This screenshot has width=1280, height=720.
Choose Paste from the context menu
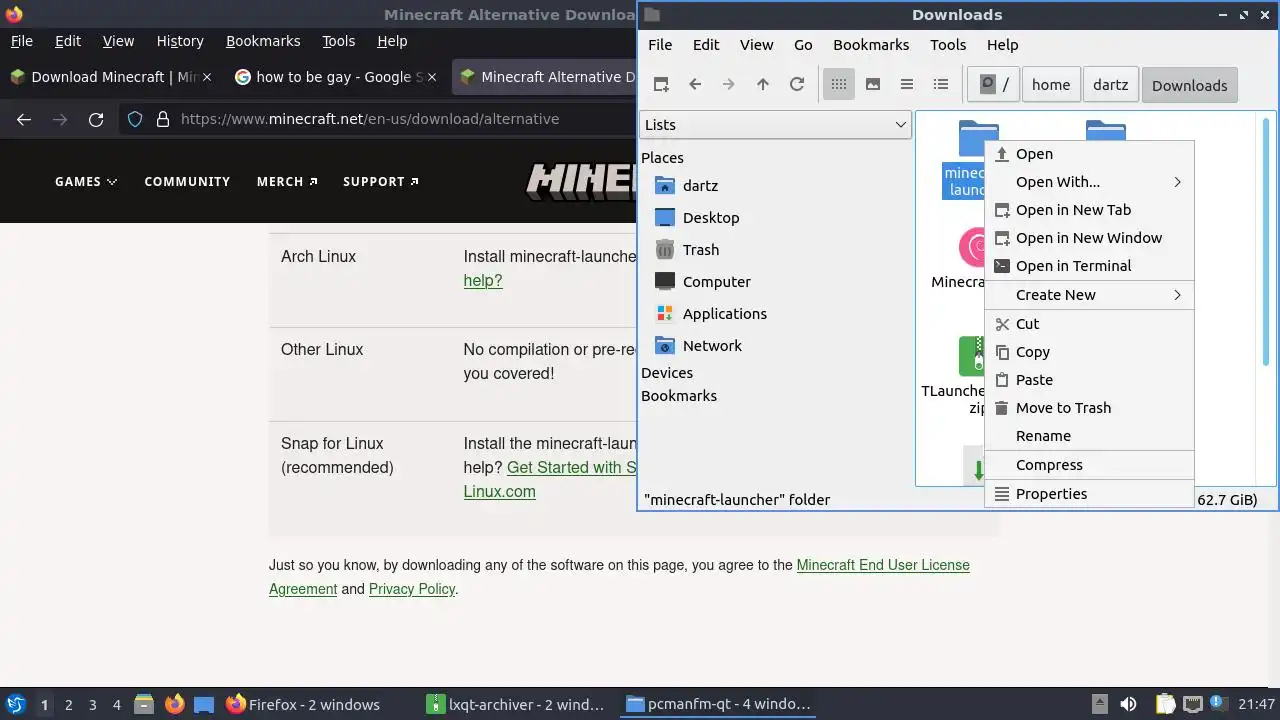click(1089, 380)
